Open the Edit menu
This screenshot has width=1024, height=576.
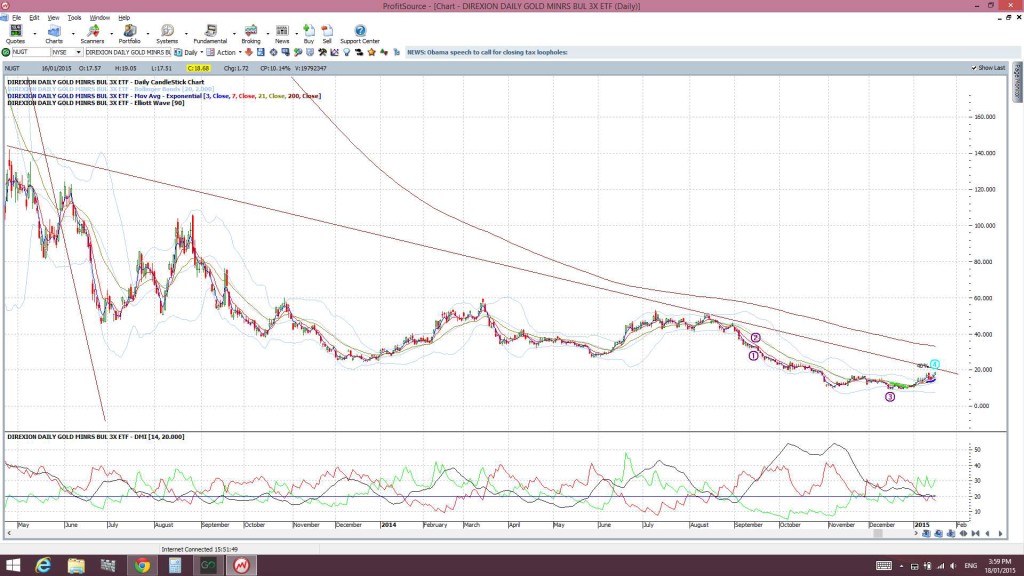[x=34, y=18]
